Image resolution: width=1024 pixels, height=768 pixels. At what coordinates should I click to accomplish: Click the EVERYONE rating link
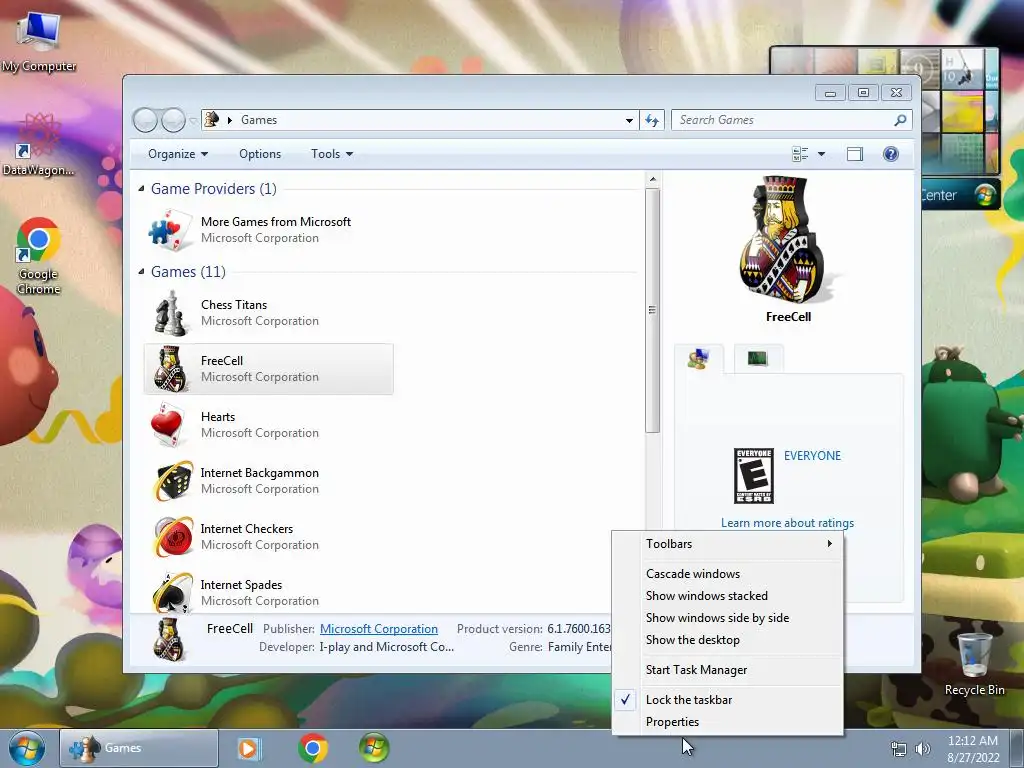(x=812, y=456)
